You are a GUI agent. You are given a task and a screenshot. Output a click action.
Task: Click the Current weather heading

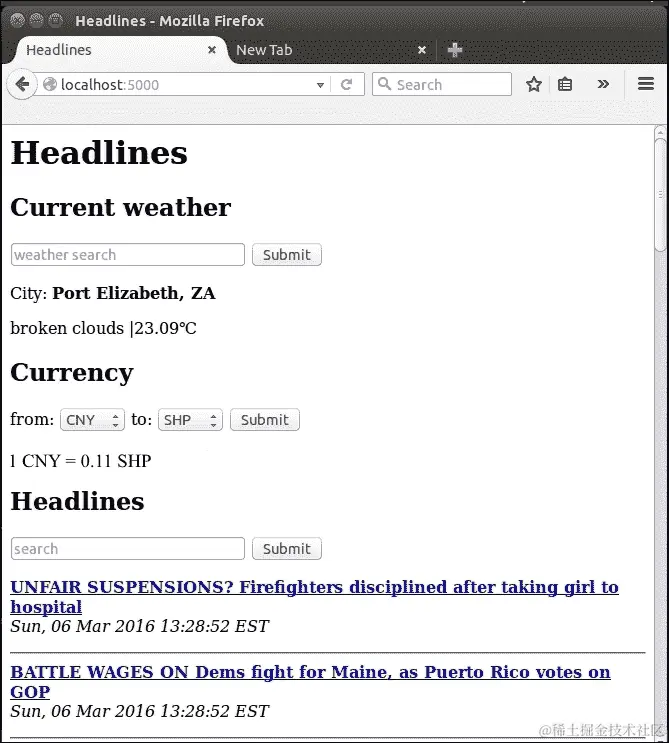point(121,208)
